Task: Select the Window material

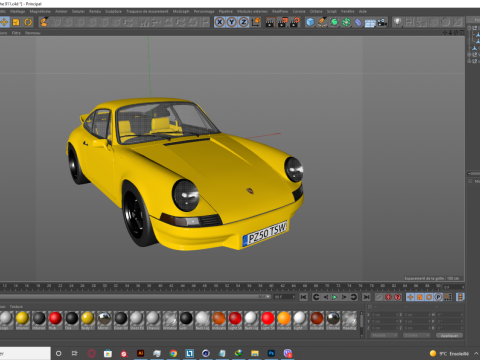Action: (x=170, y=320)
